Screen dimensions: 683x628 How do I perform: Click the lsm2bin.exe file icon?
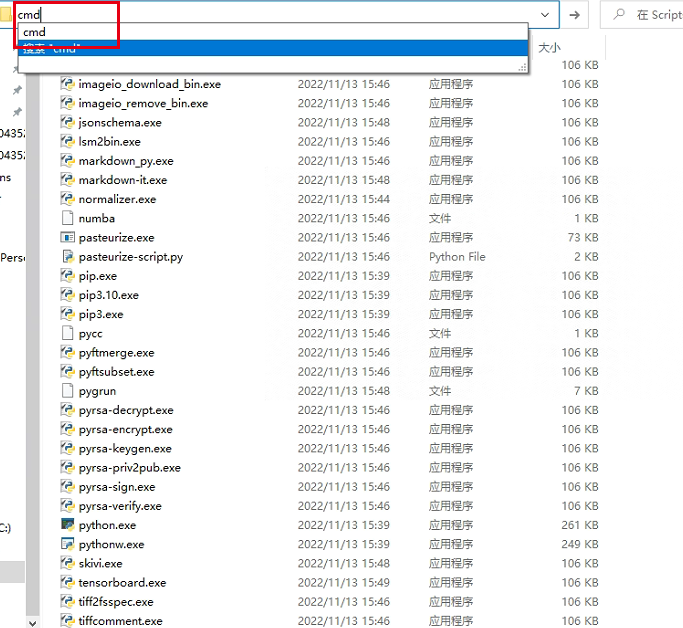point(68,141)
